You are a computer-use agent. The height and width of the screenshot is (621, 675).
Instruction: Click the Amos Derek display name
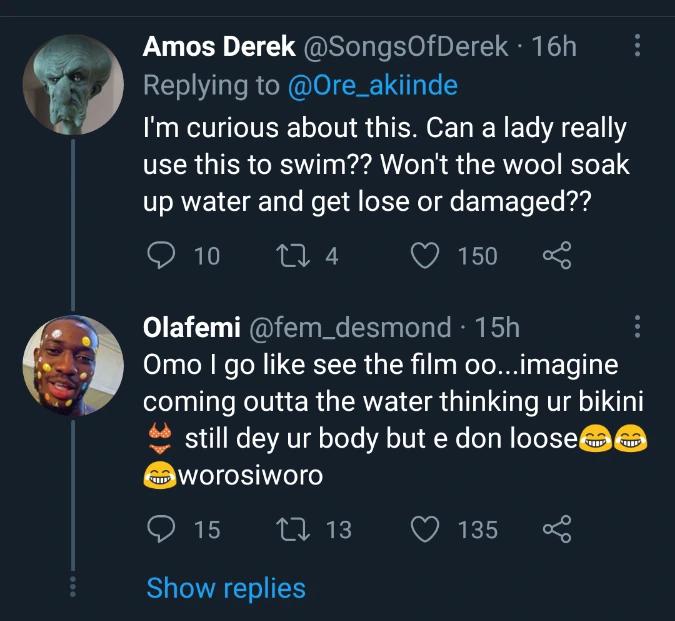click(x=219, y=46)
